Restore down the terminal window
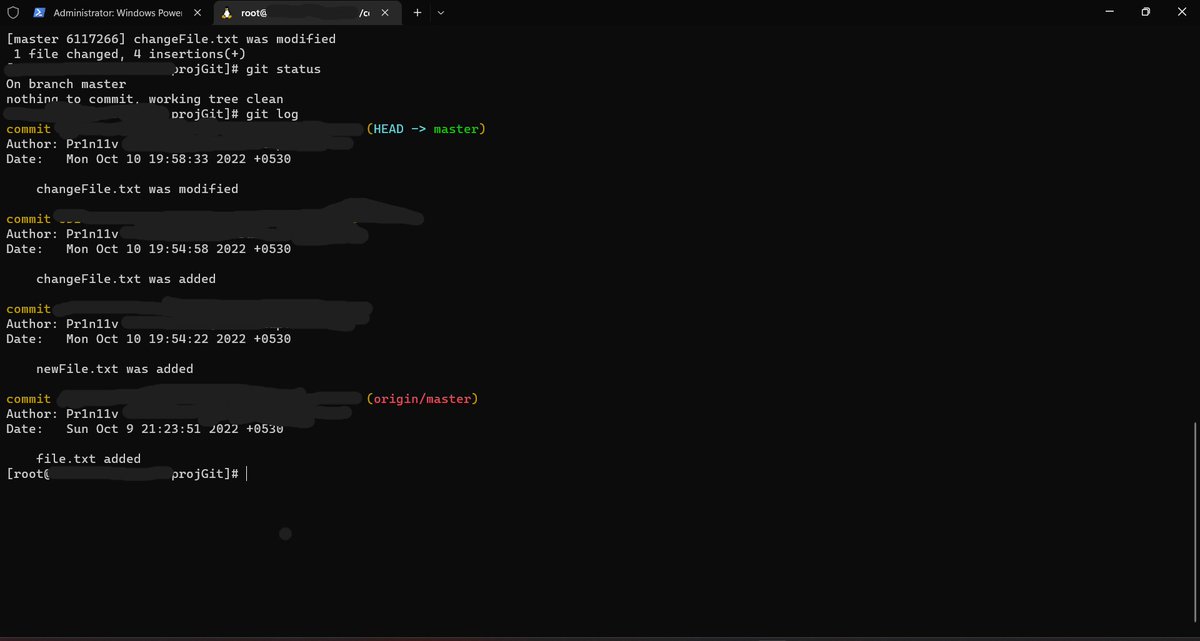This screenshot has width=1200, height=641. click(x=1146, y=12)
